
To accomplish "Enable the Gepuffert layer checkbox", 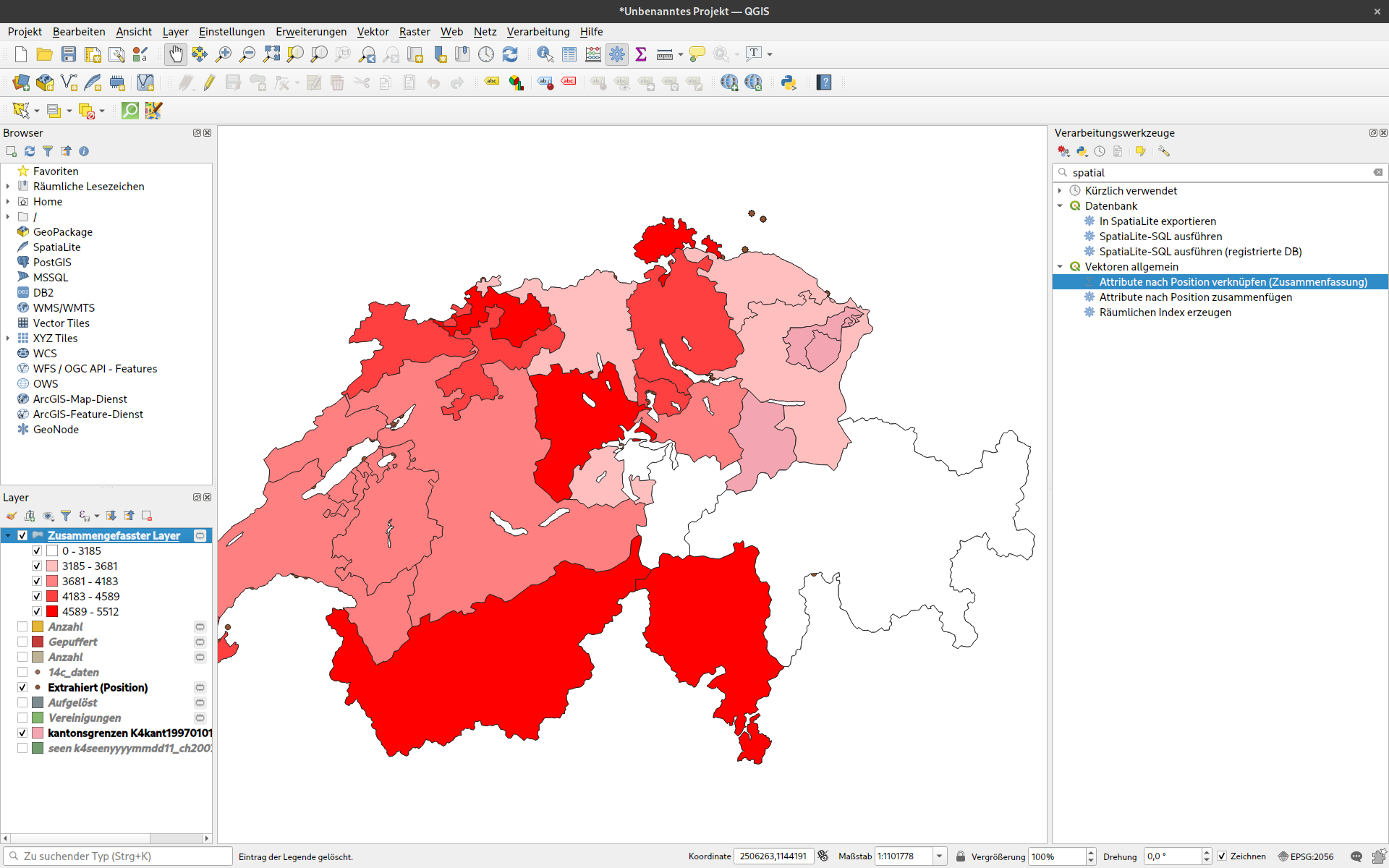I will tap(22, 642).
